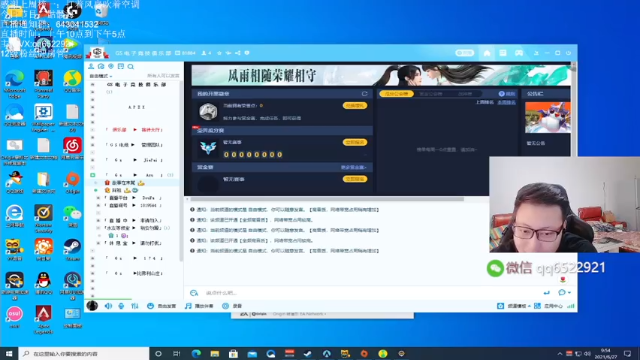Refresh the team info panel
640x360 pixels.
[x=364, y=93]
